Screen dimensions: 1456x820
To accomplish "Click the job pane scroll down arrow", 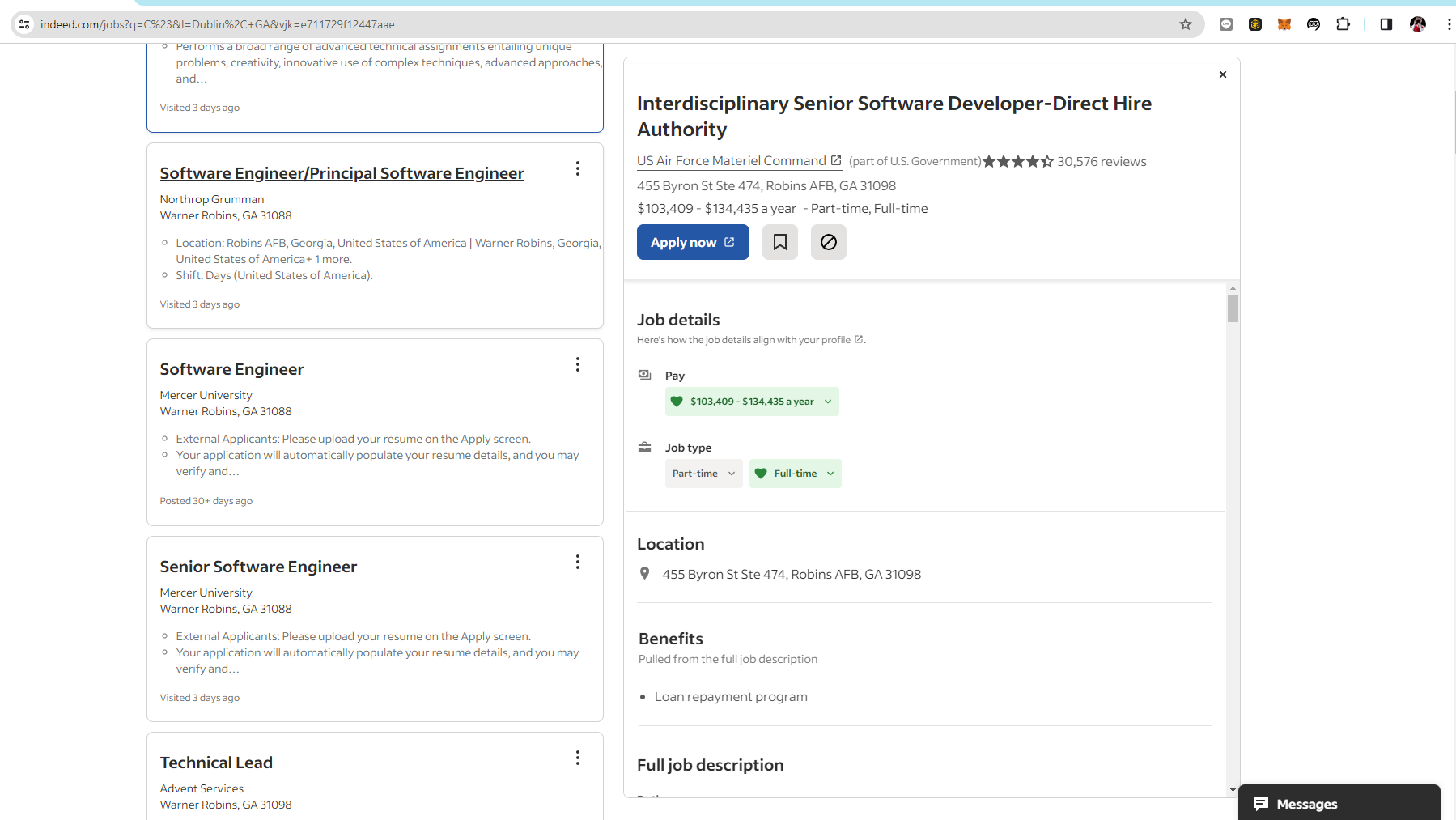I will pyautogui.click(x=1233, y=790).
